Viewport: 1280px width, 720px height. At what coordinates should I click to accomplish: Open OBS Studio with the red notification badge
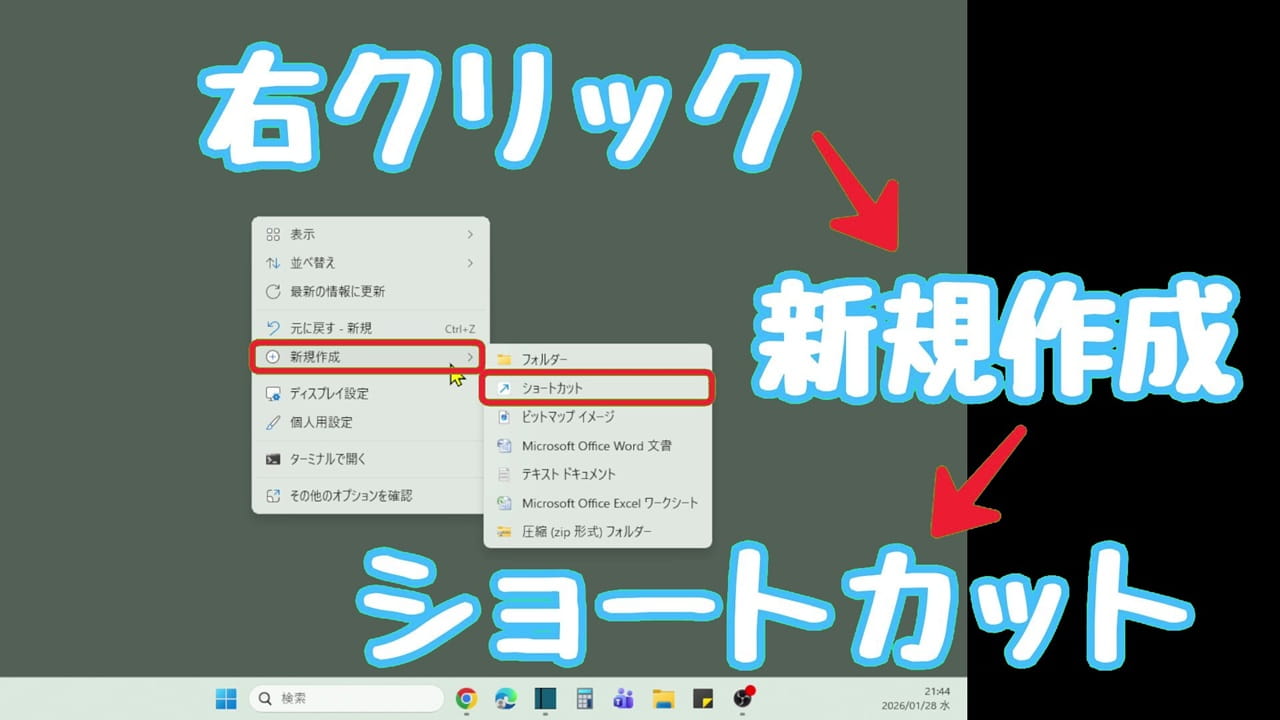coord(744,698)
